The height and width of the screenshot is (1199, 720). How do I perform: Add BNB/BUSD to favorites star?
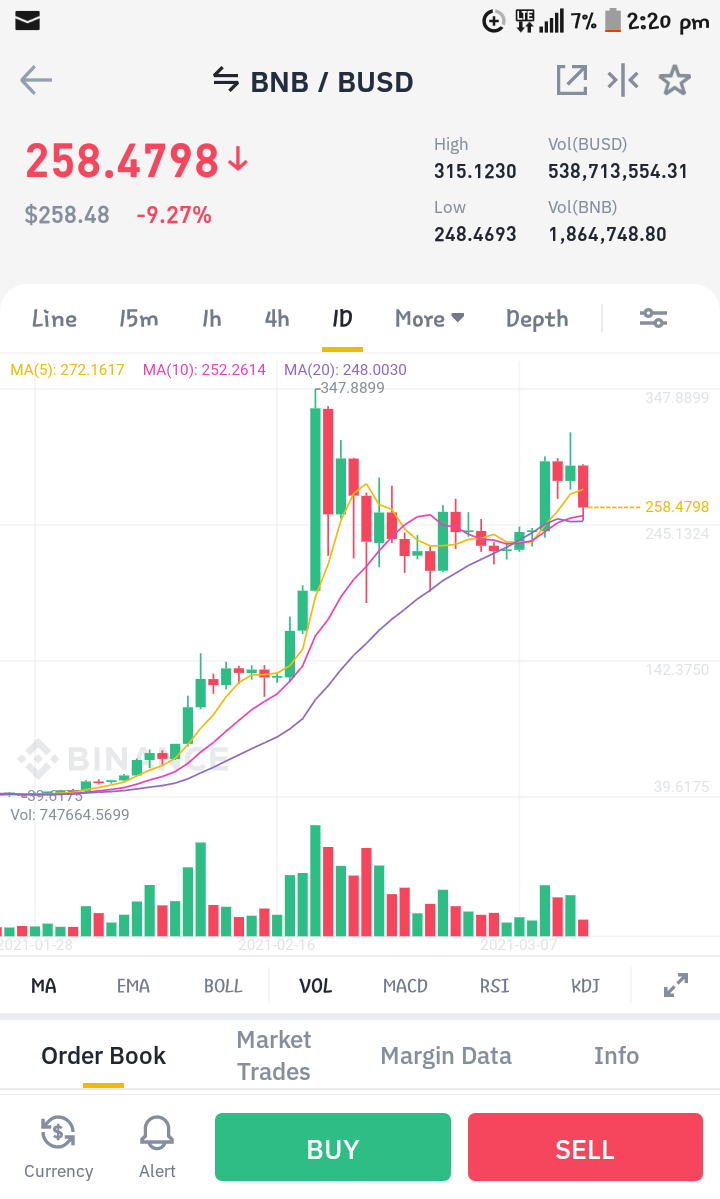coord(675,80)
